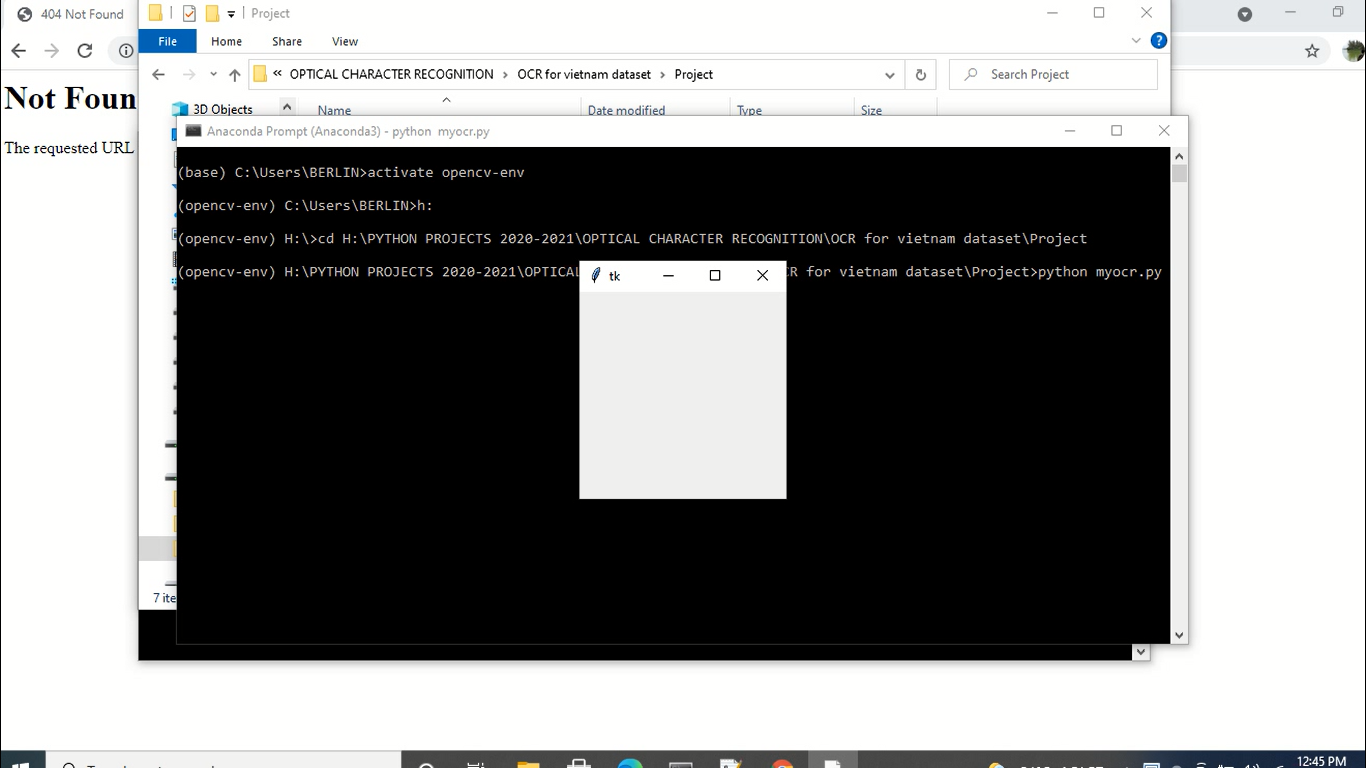The image size is (1366, 768).
Task: Click the 'OCR for vietnam dataset' breadcrumb
Action: click(x=583, y=74)
